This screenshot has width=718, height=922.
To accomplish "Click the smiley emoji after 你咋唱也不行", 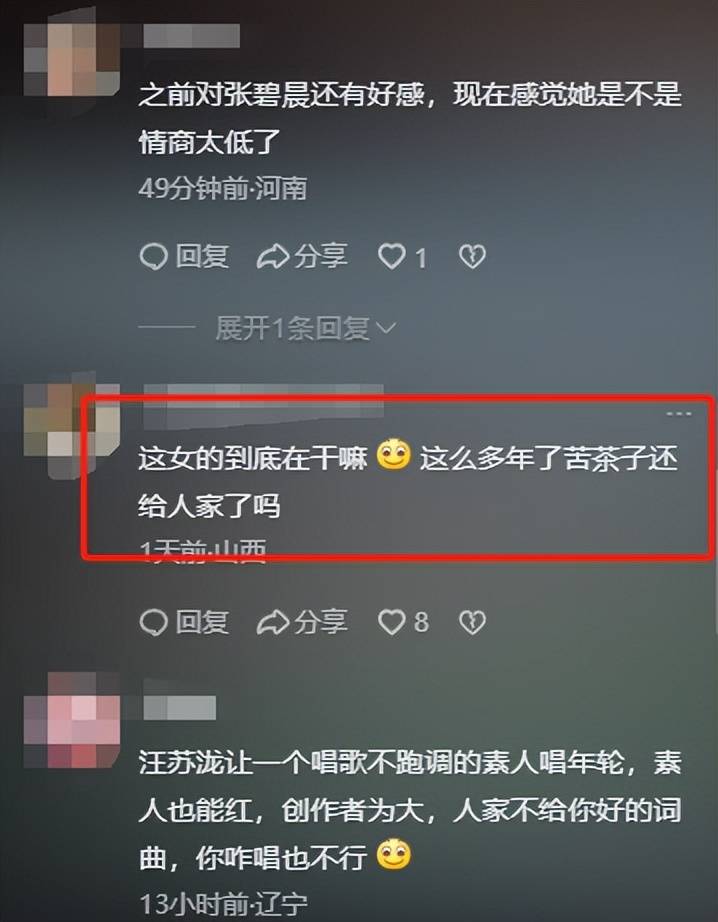I will coord(393,854).
